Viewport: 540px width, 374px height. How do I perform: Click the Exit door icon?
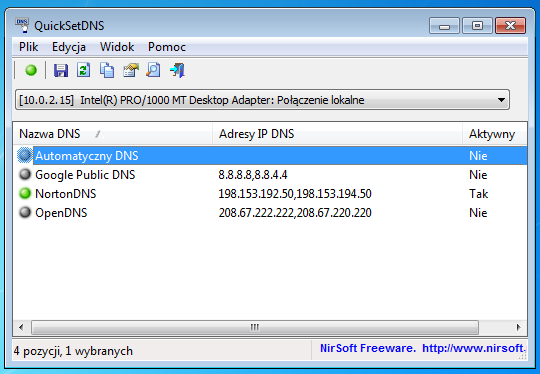pyautogui.click(x=177, y=70)
